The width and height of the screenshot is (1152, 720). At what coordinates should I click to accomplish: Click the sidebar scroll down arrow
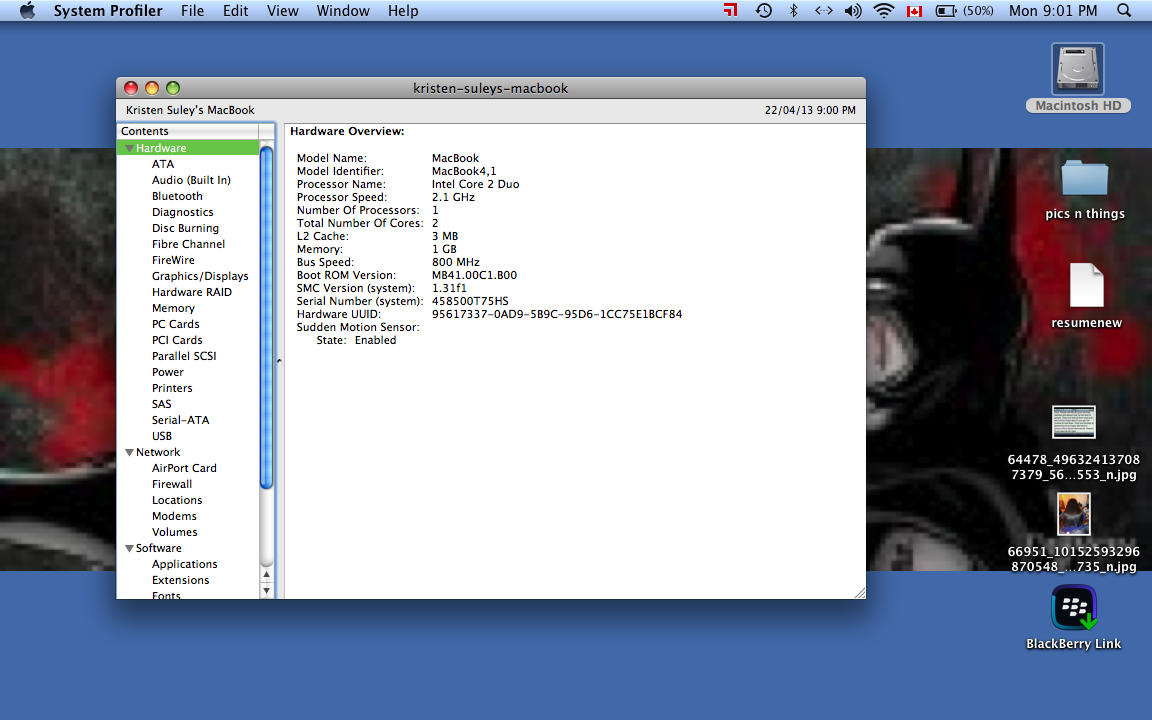click(x=267, y=590)
